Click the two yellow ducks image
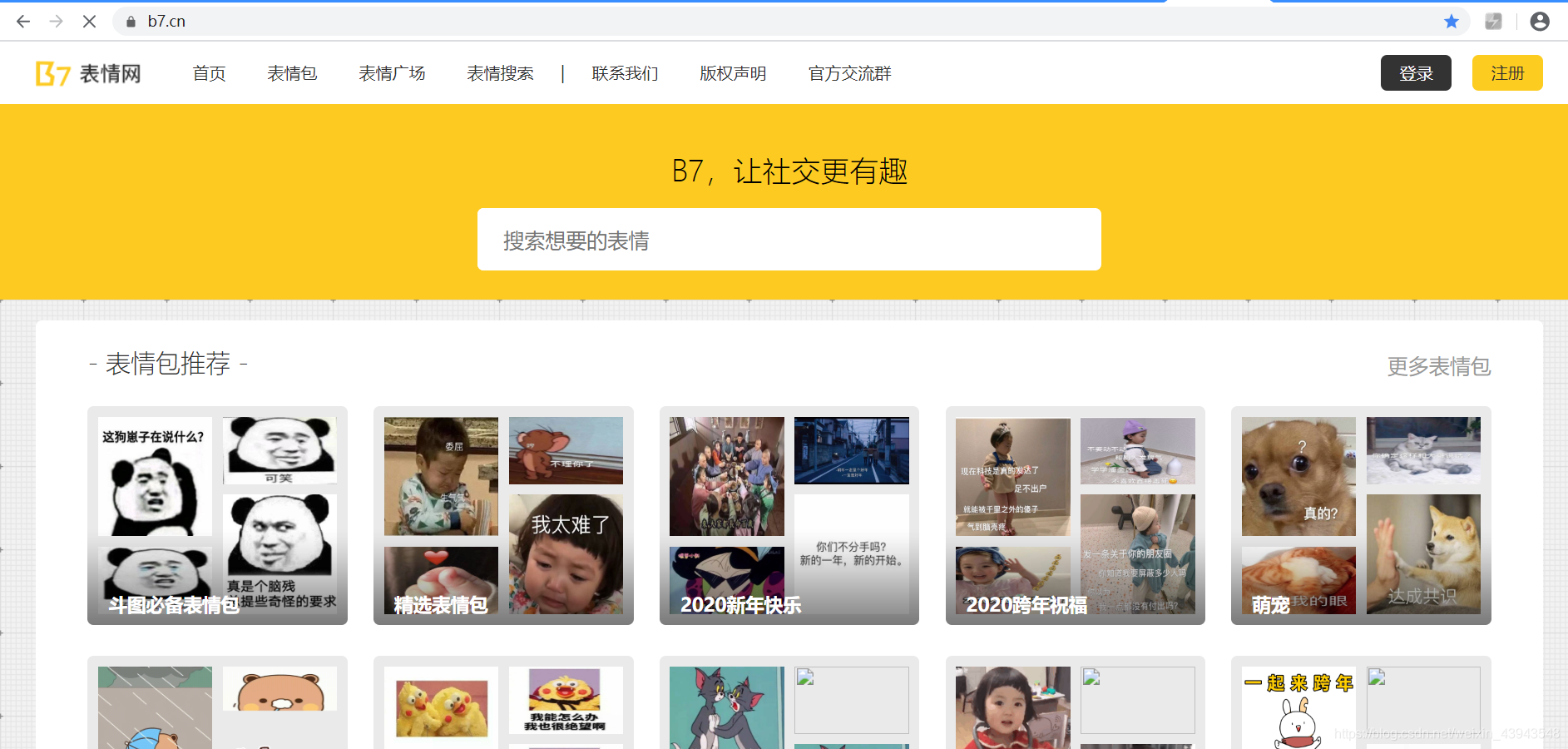The image size is (1568, 749). click(x=441, y=708)
